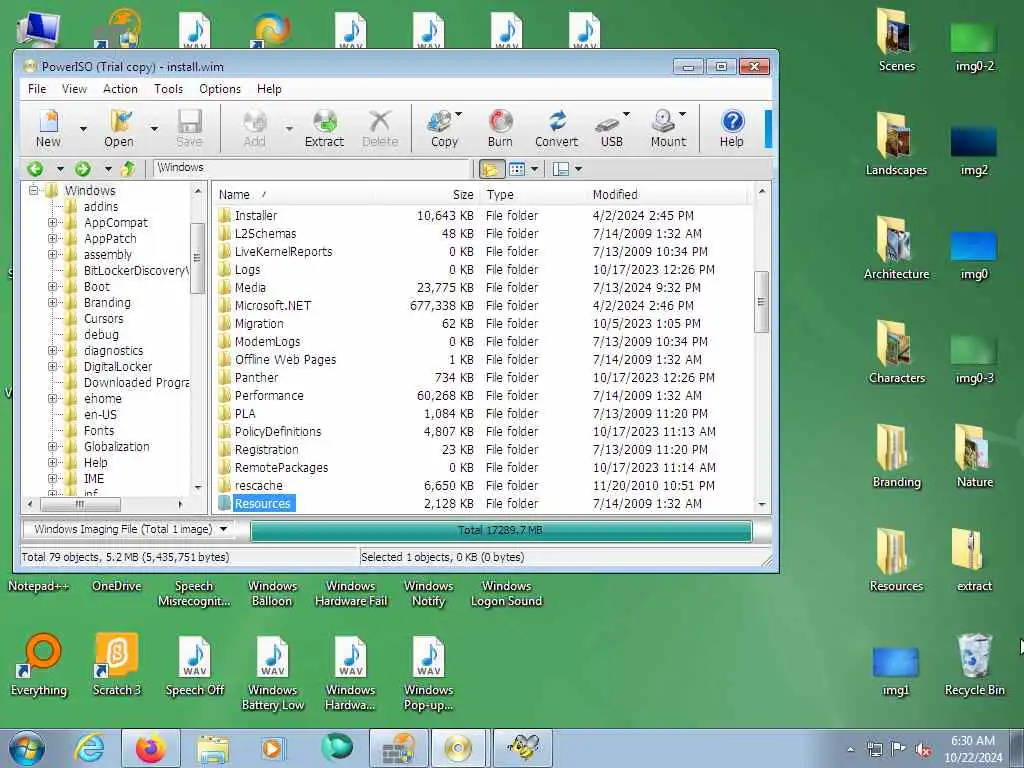
Task: Click the taskbar clock showing 6:30 AM
Action: [973, 749]
